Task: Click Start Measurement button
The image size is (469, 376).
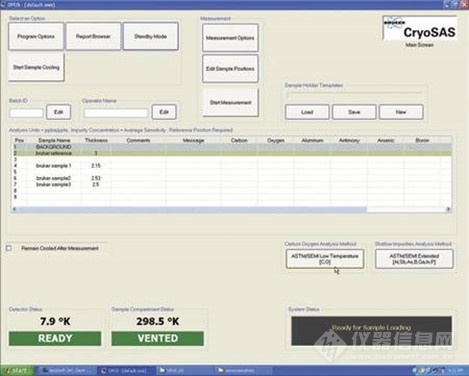Action: coord(230,102)
